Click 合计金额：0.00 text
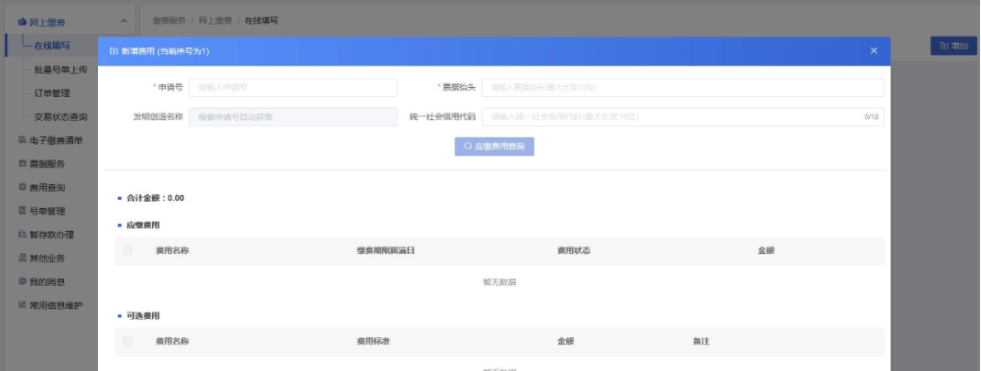981x371 pixels. [155, 198]
